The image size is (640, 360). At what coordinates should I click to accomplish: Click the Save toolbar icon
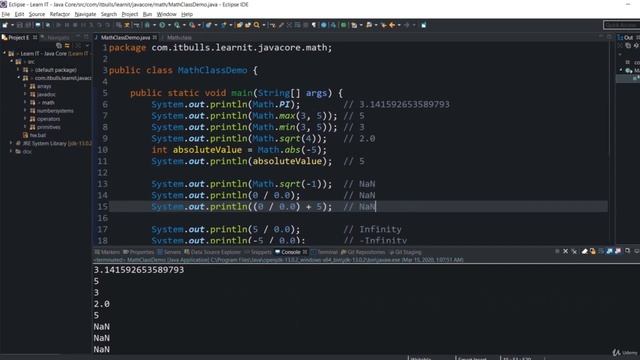[20, 25]
